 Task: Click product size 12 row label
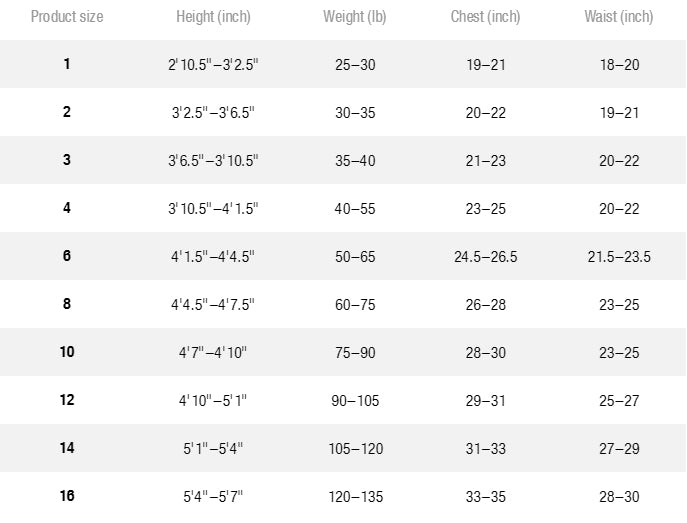tap(67, 399)
